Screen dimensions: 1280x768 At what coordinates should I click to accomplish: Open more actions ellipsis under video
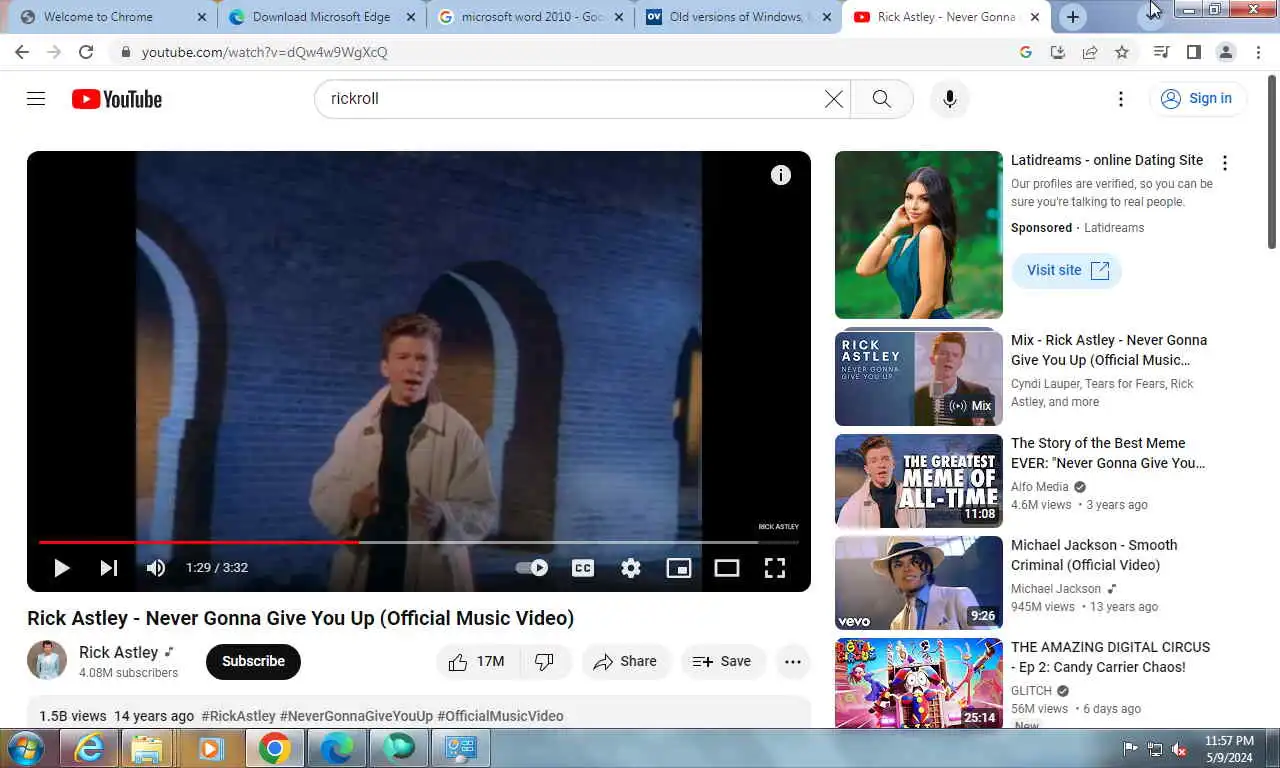pos(793,661)
